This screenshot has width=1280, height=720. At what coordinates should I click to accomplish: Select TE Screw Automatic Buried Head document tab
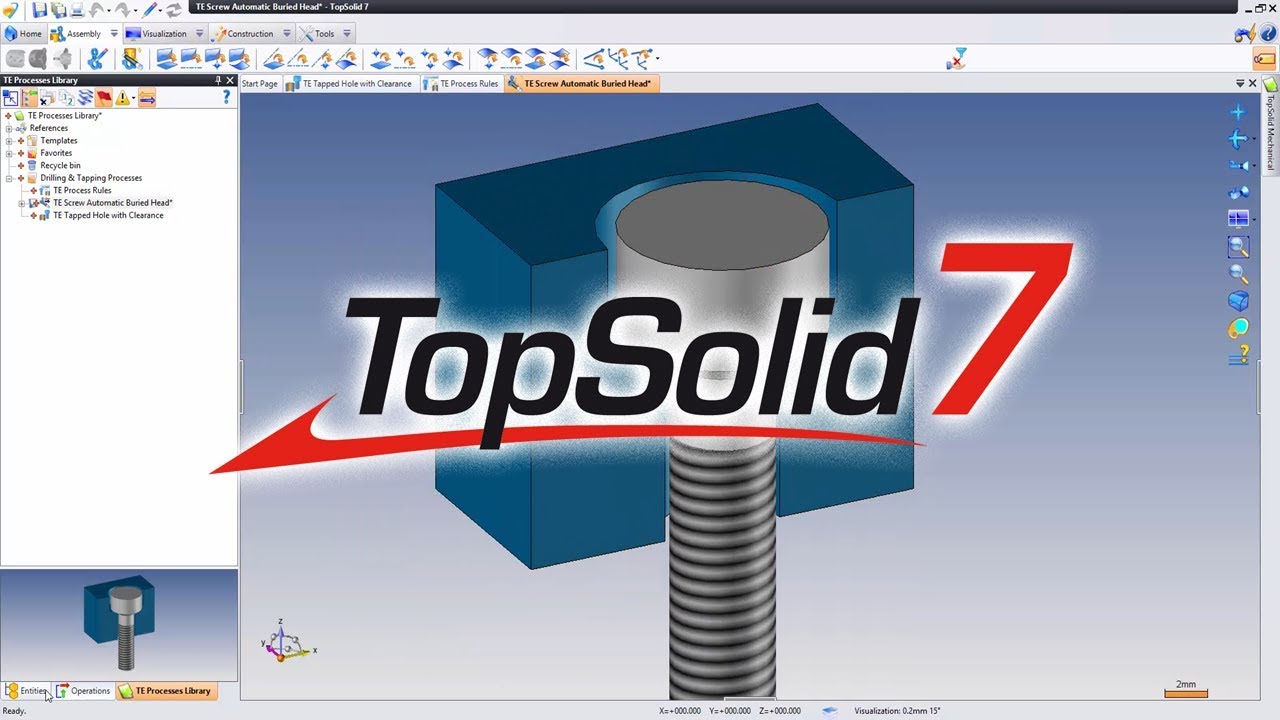[x=581, y=84]
